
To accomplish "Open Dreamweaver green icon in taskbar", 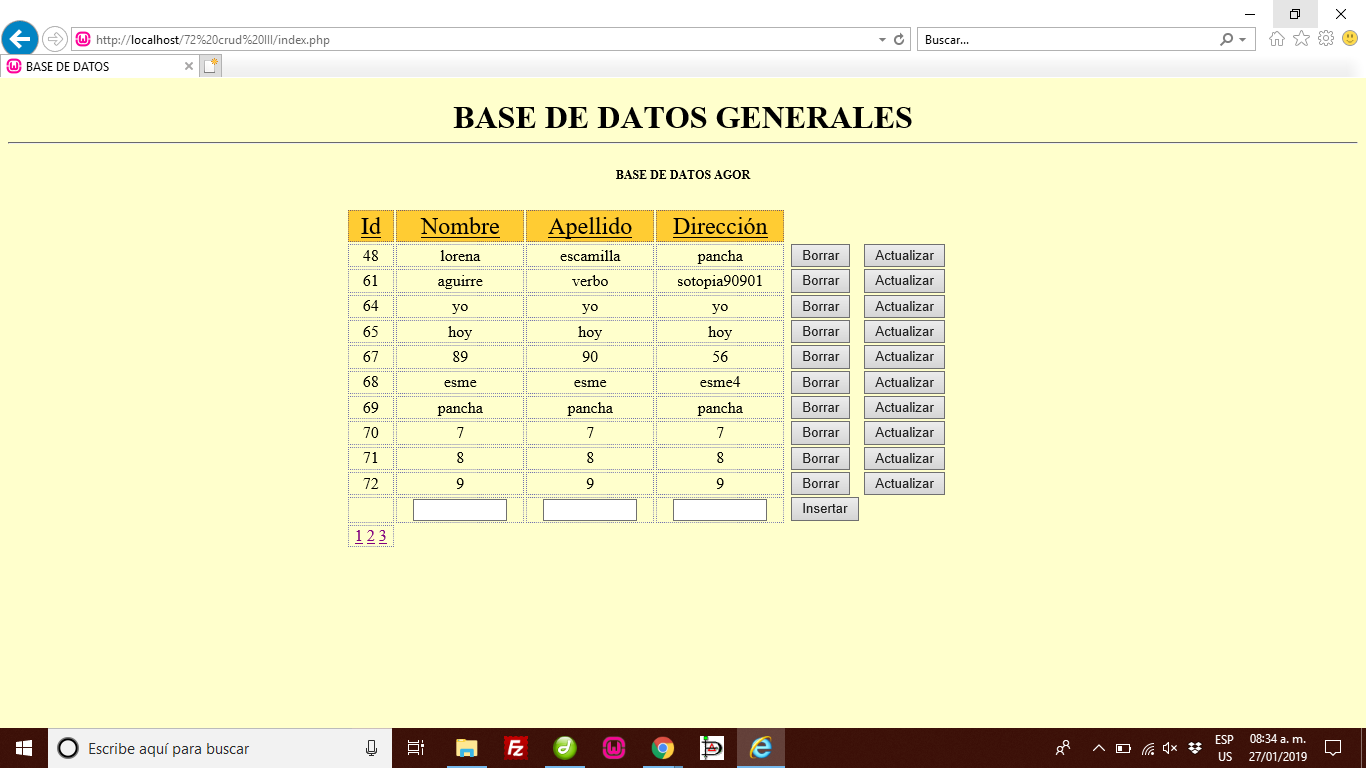I will pyautogui.click(x=564, y=748).
